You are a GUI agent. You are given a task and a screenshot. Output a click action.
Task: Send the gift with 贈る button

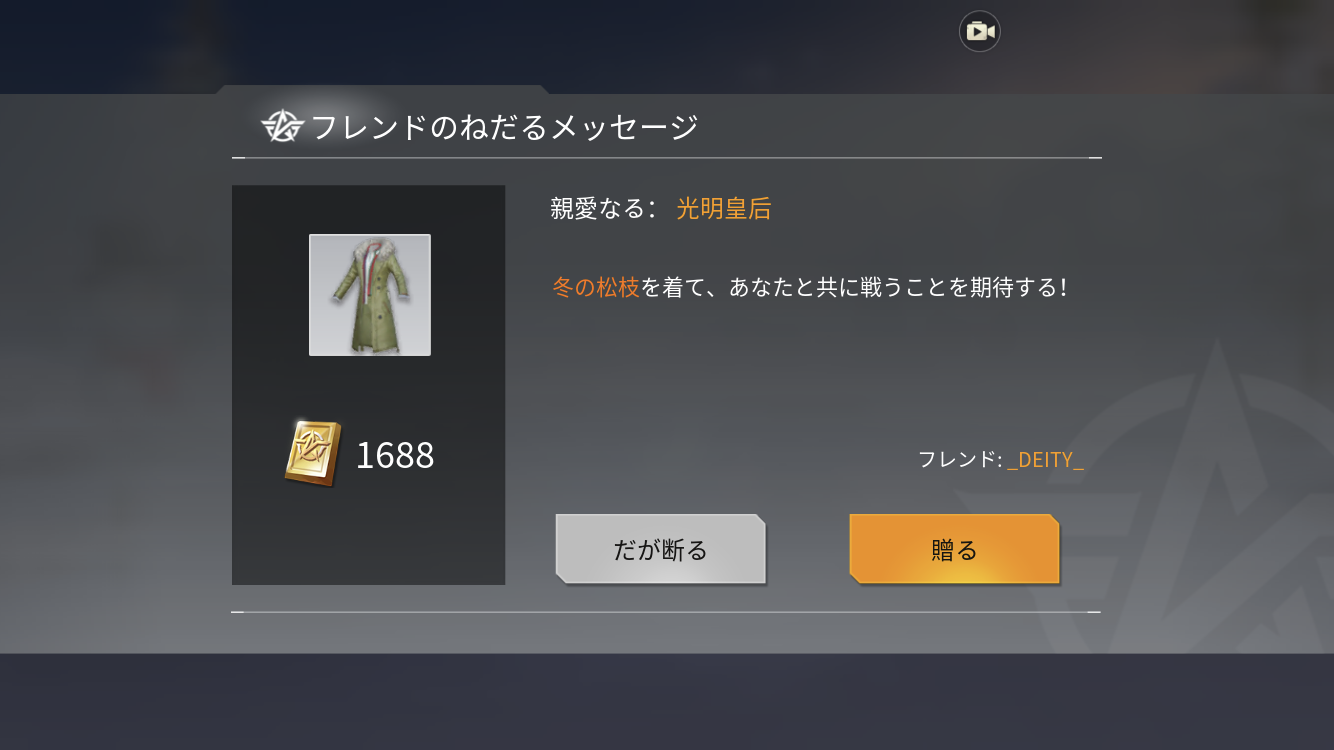click(954, 549)
